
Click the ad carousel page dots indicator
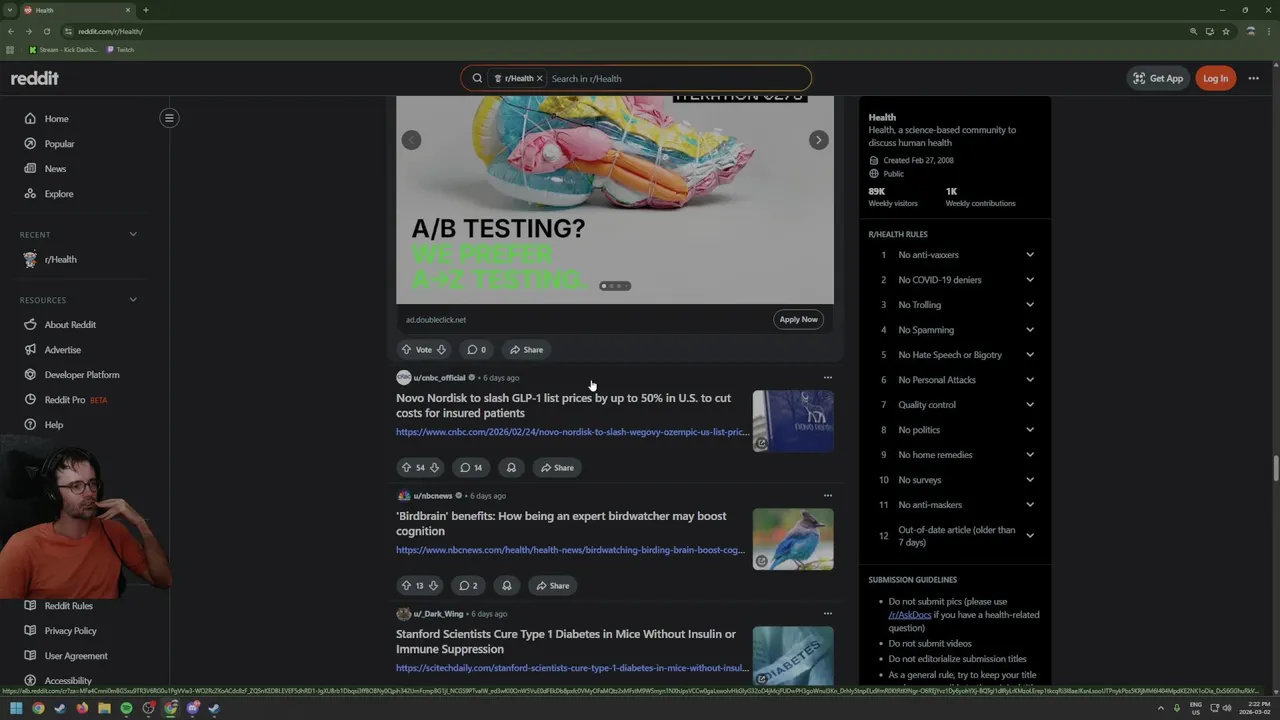coord(615,286)
